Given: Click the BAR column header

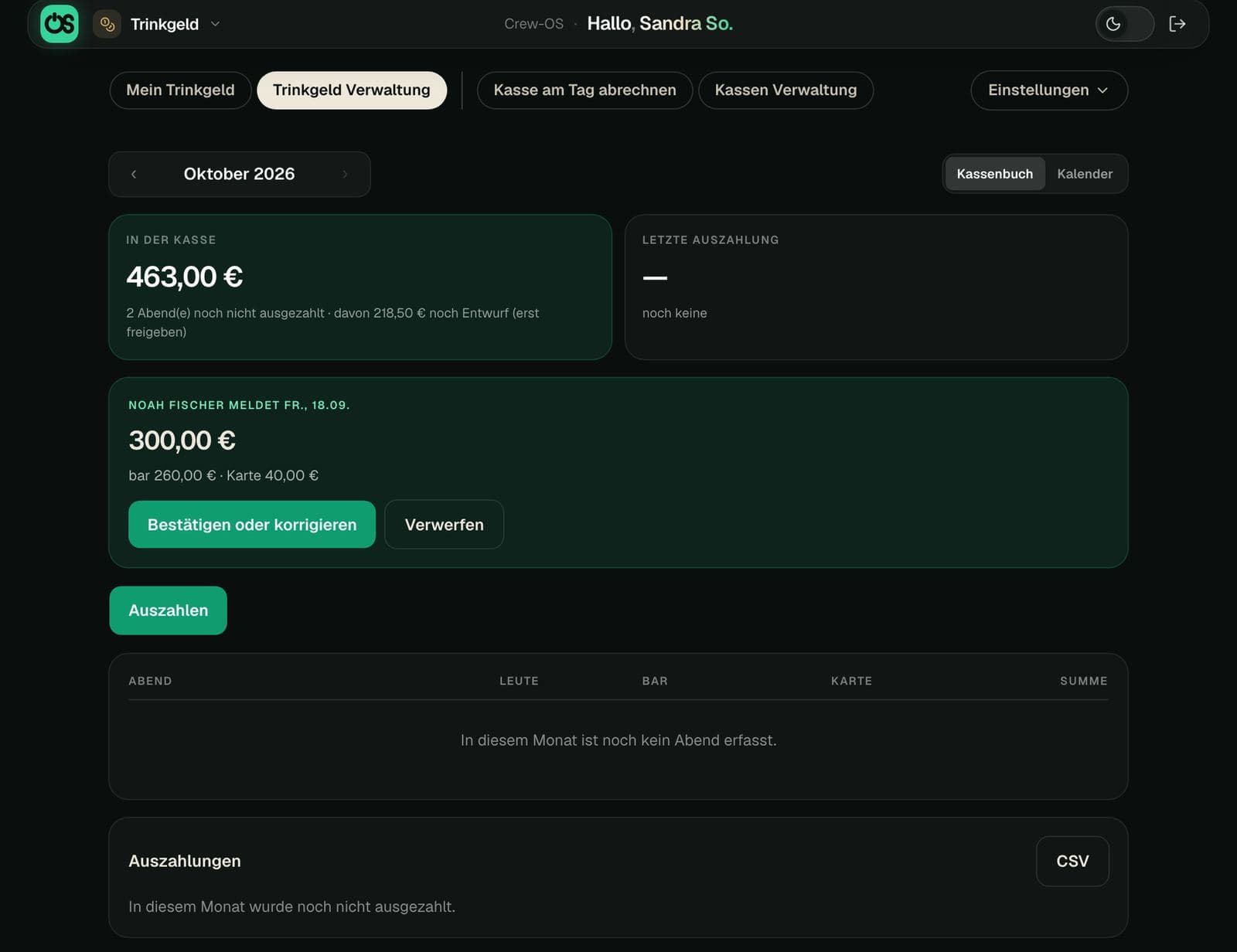Looking at the screenshot, I should click(655, 681).
